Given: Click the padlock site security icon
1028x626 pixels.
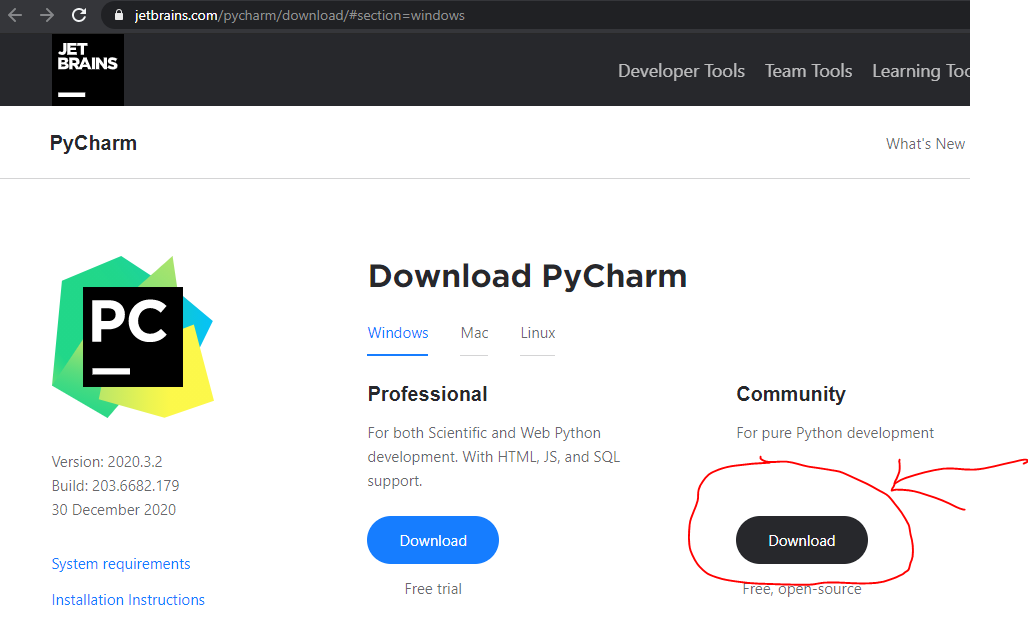Looking at the screenshot, I should (x=119, y=15).
